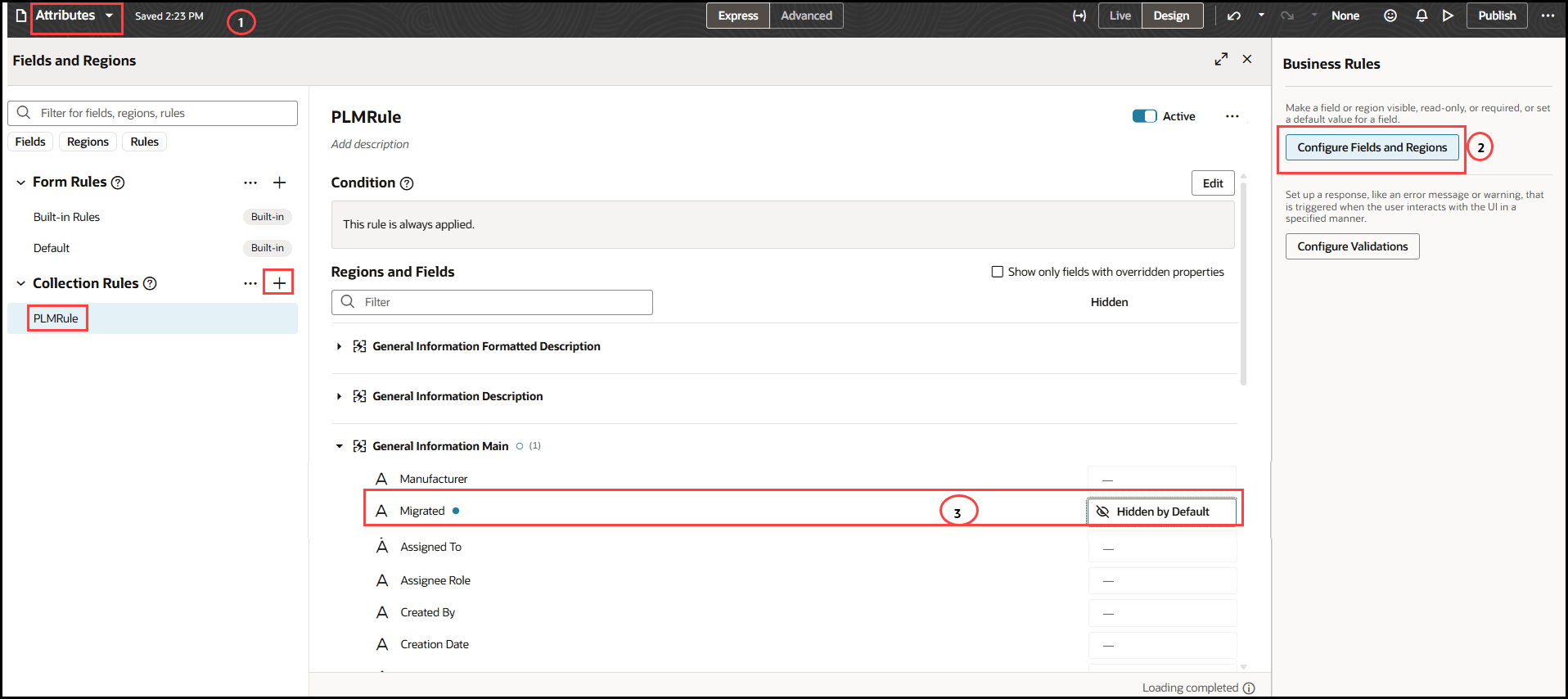Image resolution: width=1568 pixels, height=699 pixels.
Task: Select the PLMRule collection rule
Action: click(152, 318)
